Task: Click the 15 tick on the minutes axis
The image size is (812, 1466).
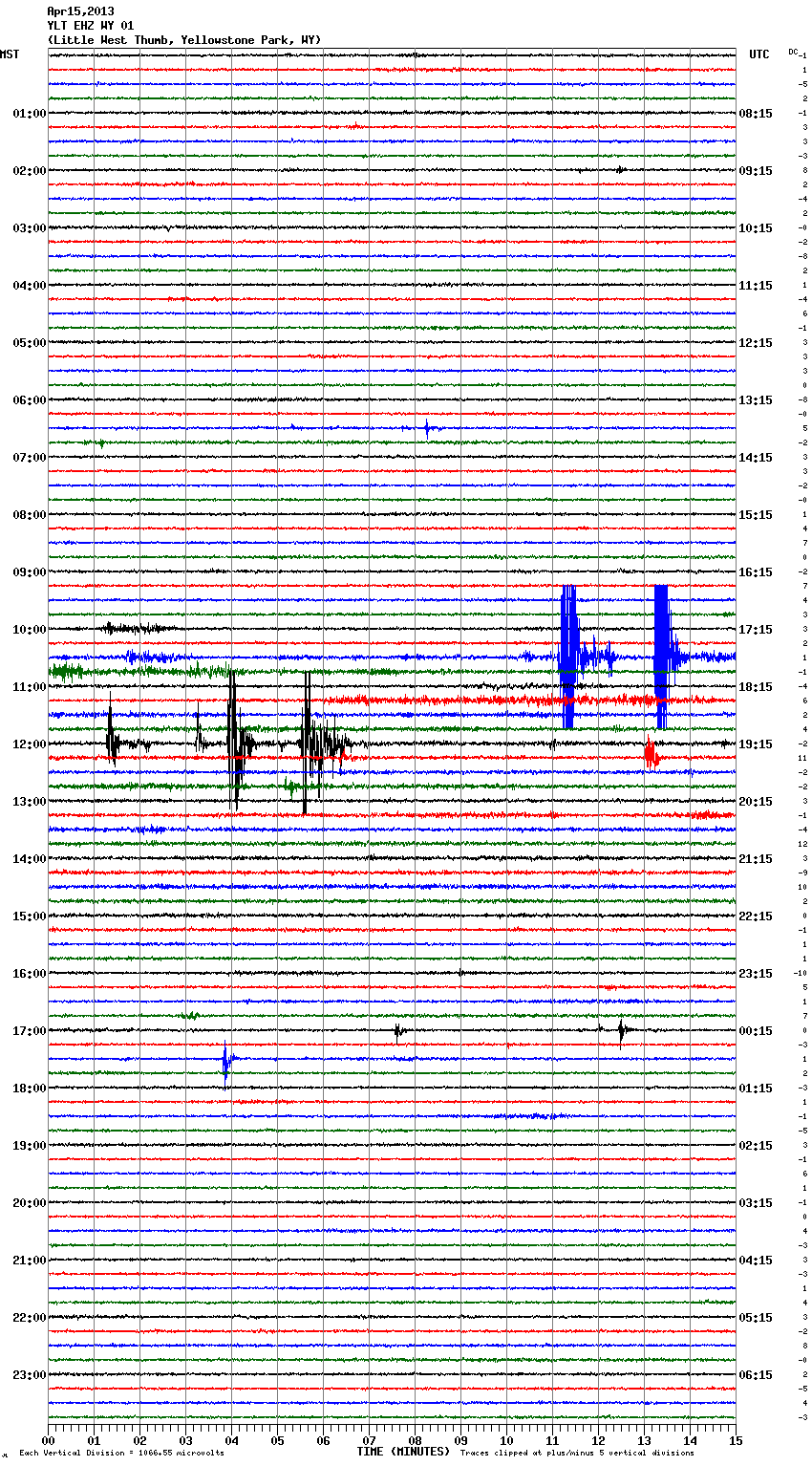Action: (x=736, y=1440)
